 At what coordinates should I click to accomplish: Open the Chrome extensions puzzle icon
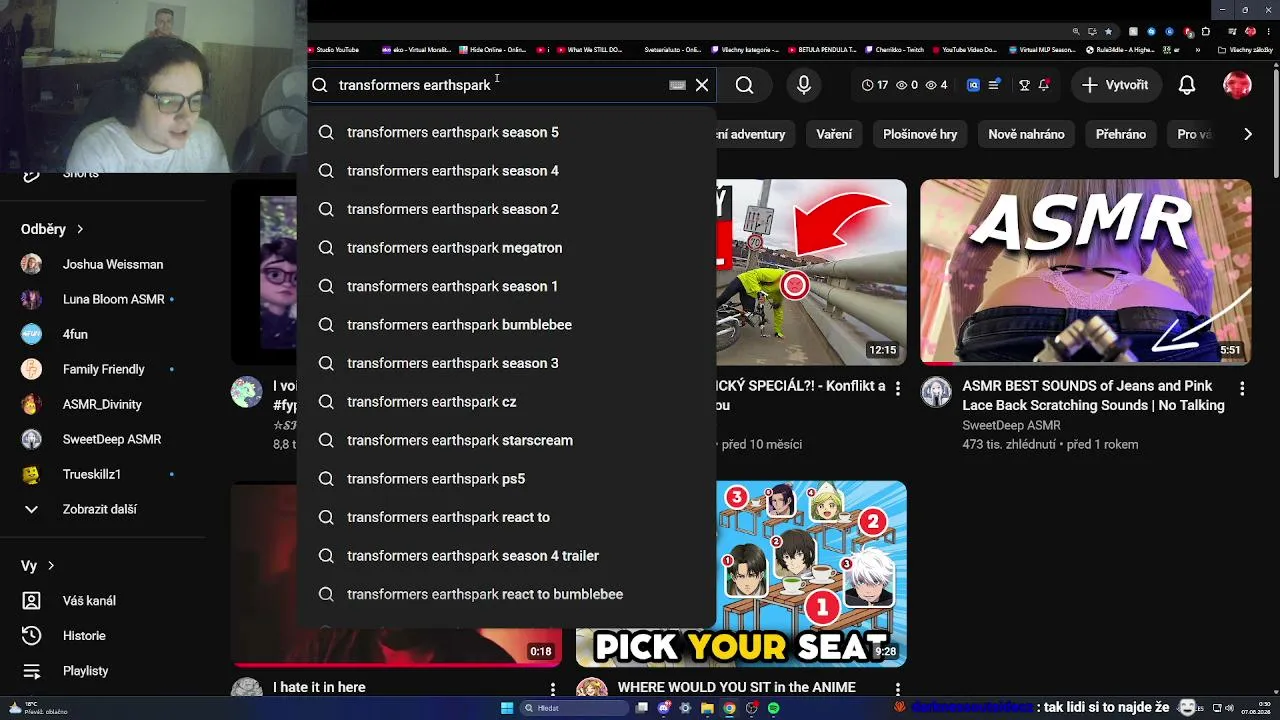[x=1206, y=31]
